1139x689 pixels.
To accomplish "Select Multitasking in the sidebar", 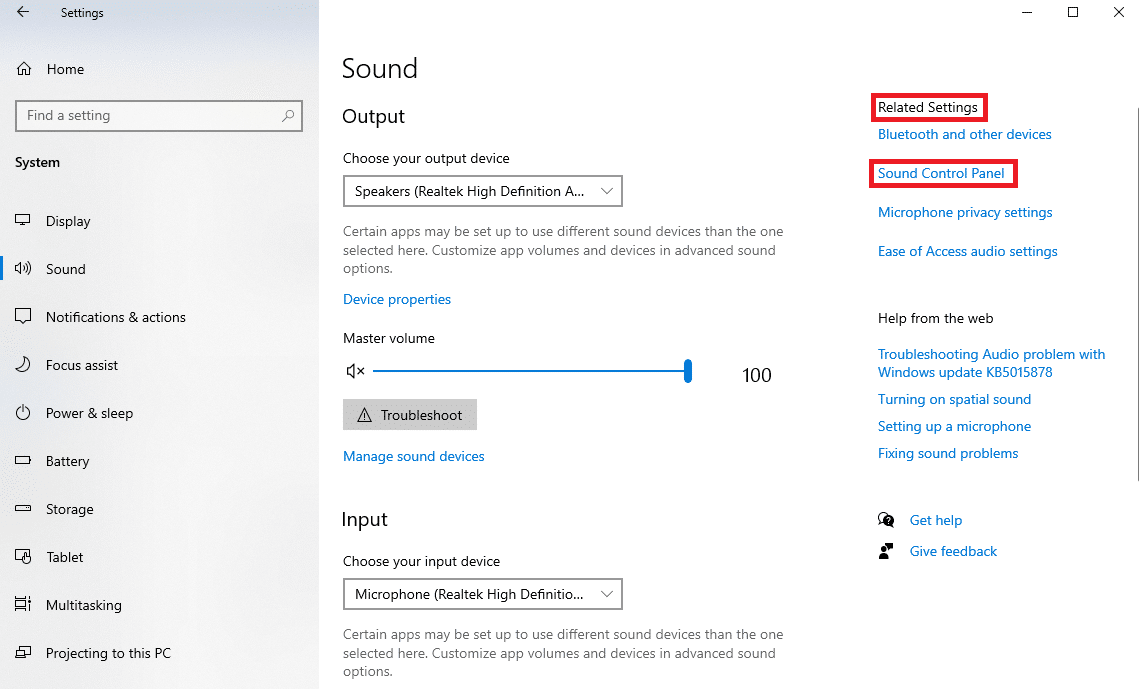I will pyautogui.click(x=83, y=604).
